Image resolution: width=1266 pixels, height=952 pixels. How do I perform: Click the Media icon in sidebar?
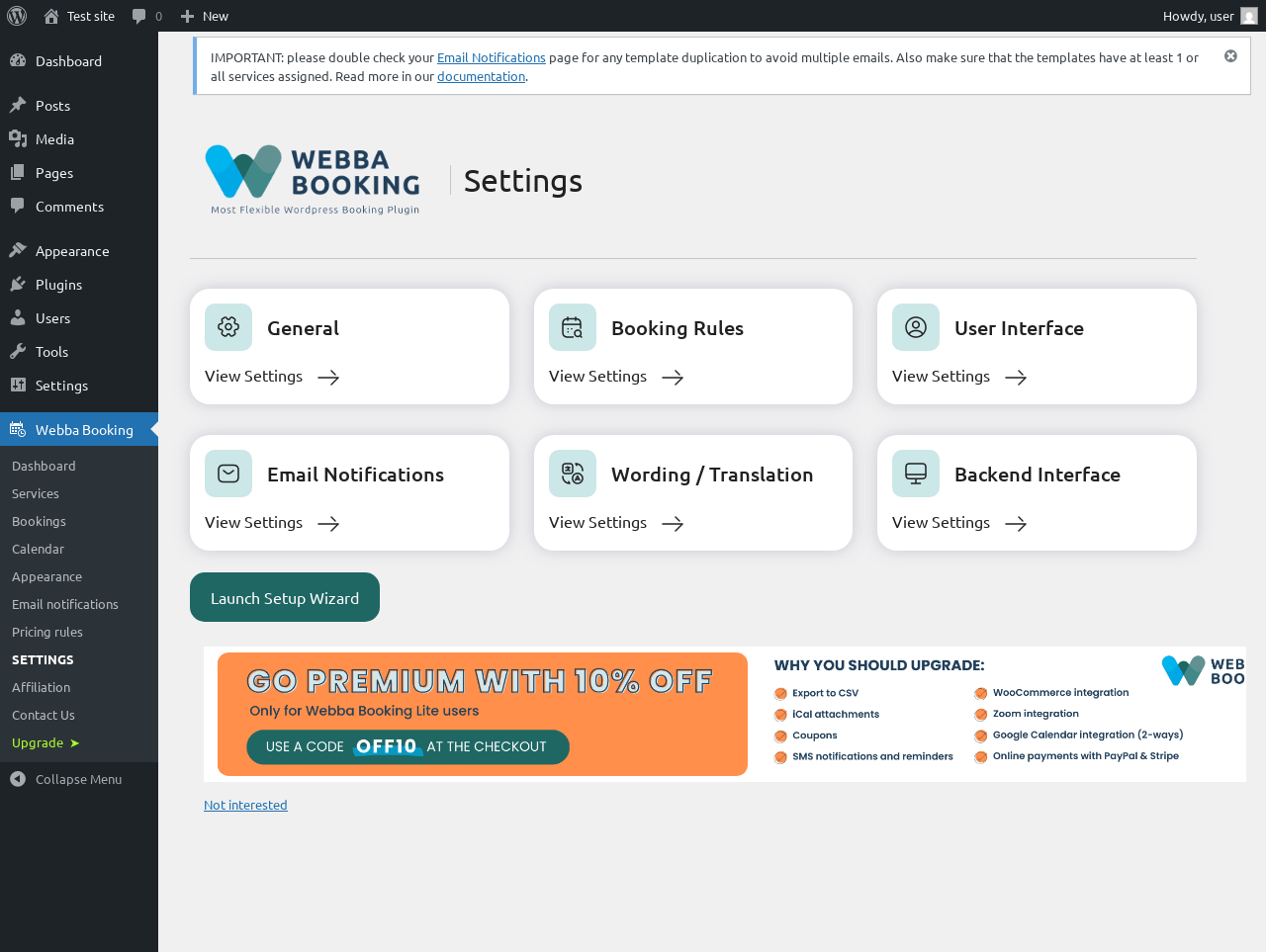point(18,138)
